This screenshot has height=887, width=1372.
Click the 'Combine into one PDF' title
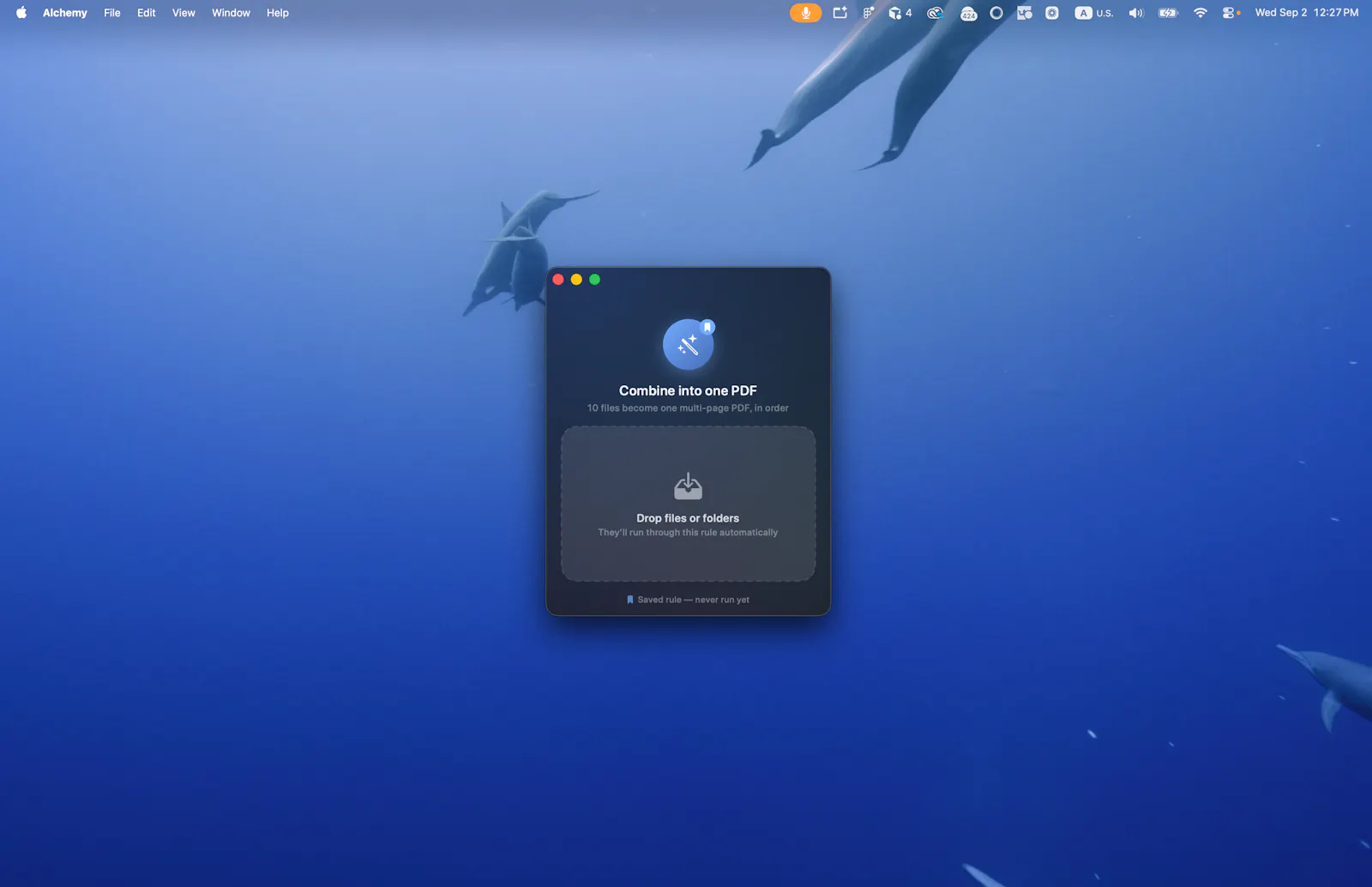pyautogui.click(x=688, y=391)
